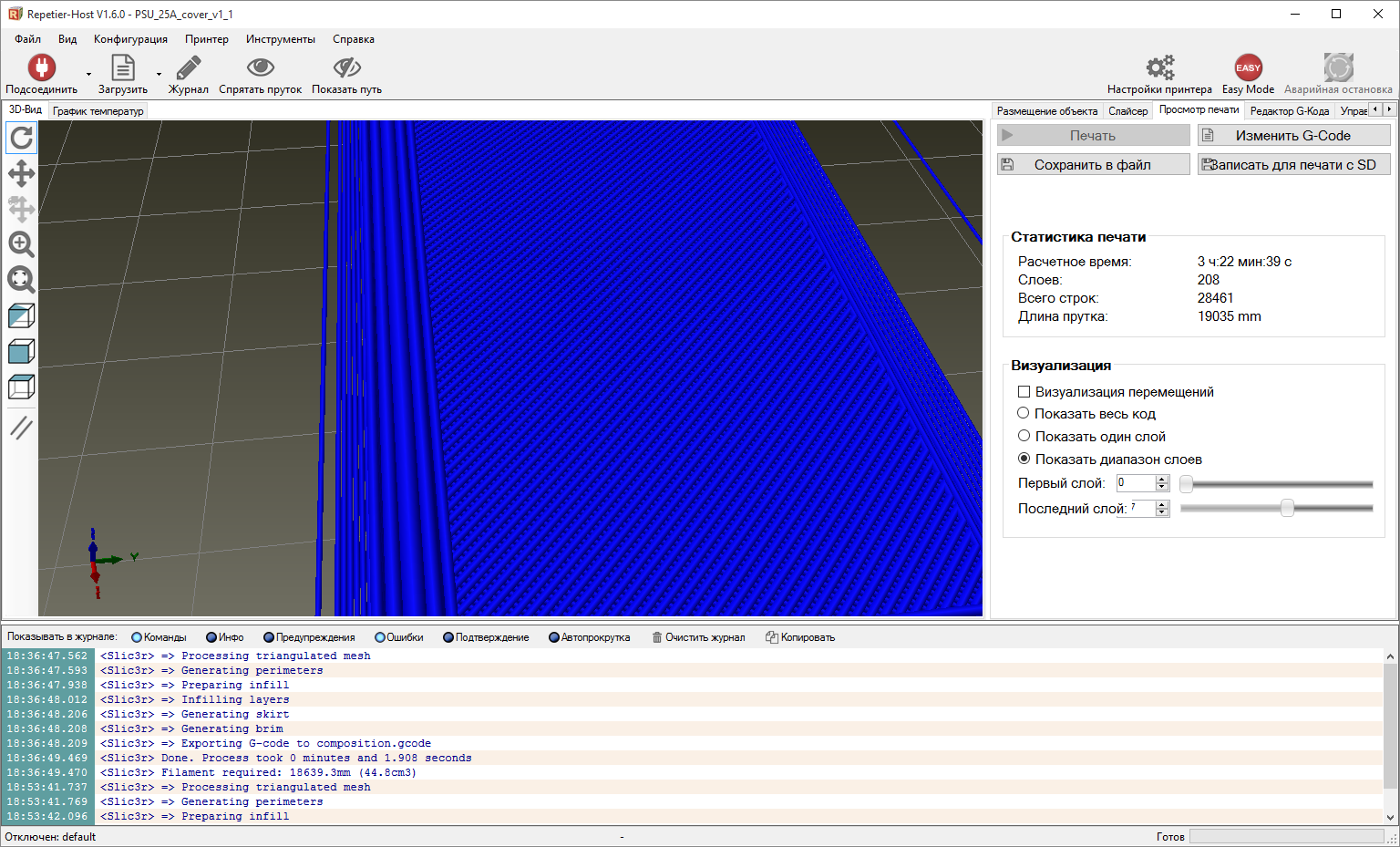Expand dropdown arrow next to Загрузить

point(159,74)
